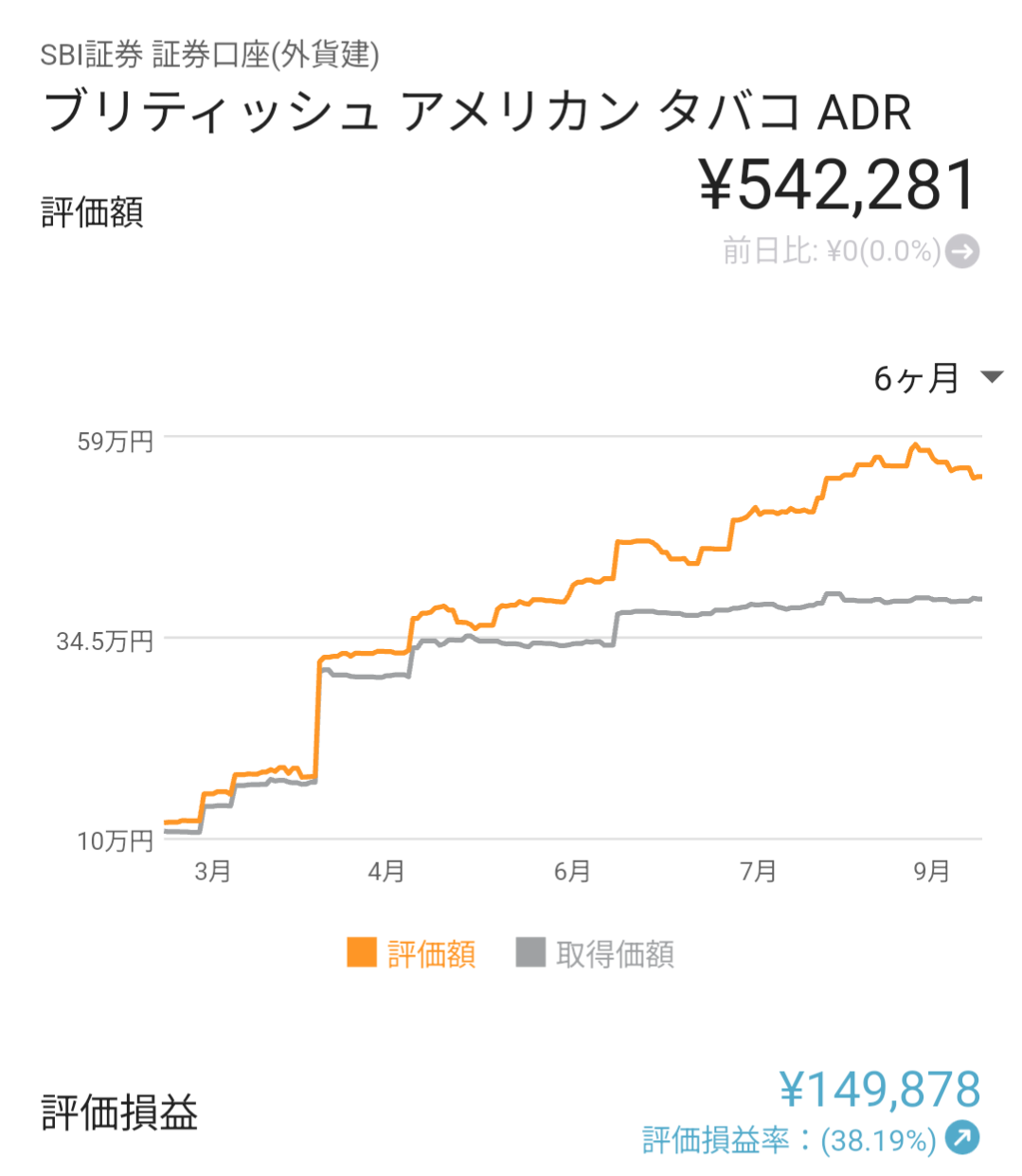Click the triangle arrow next to 6ヶ月
Viewport: 1022px width, 1176px height.
click(x=992, y=377)
